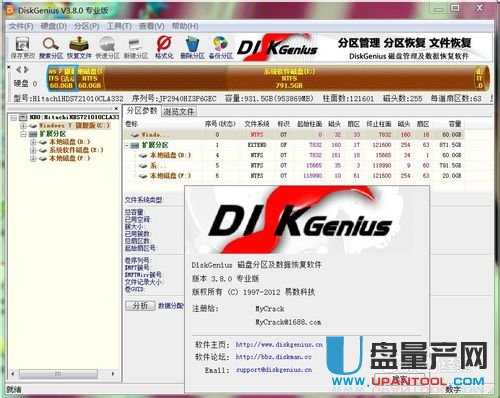
Task: Click the drive icon beside 本地磁盘(D:) in tree
Action: [43, 142]
